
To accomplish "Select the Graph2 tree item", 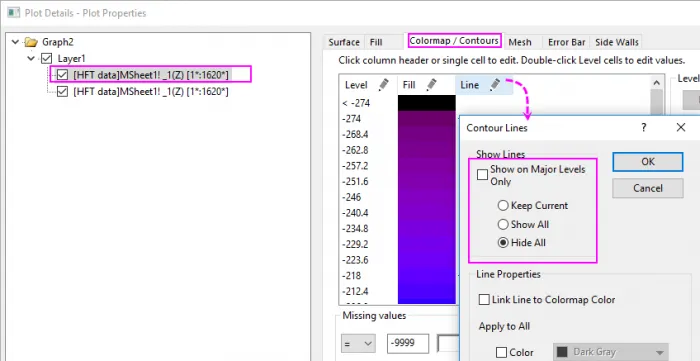I will click(x=58, y=42).
